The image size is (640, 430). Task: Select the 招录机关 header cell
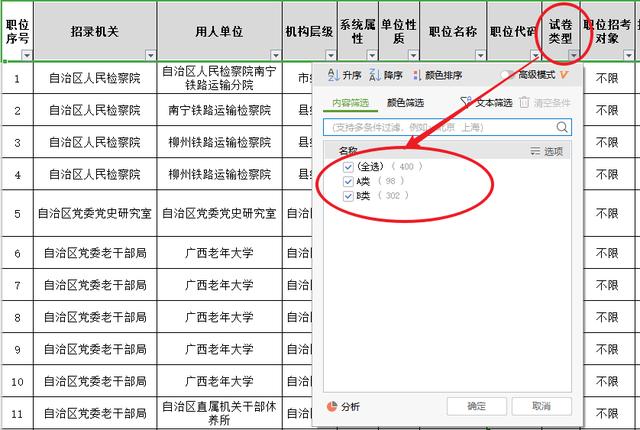pos(95,31)
